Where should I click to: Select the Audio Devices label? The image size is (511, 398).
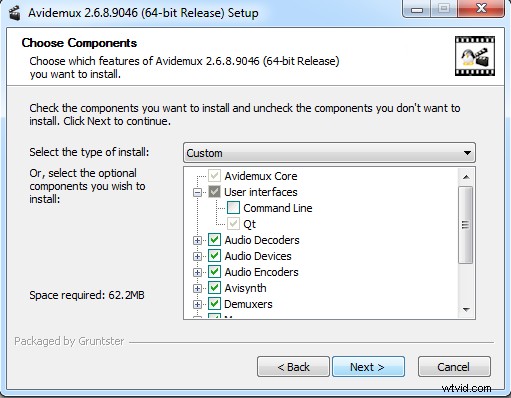pyautogui.click(x=258, y=256)
